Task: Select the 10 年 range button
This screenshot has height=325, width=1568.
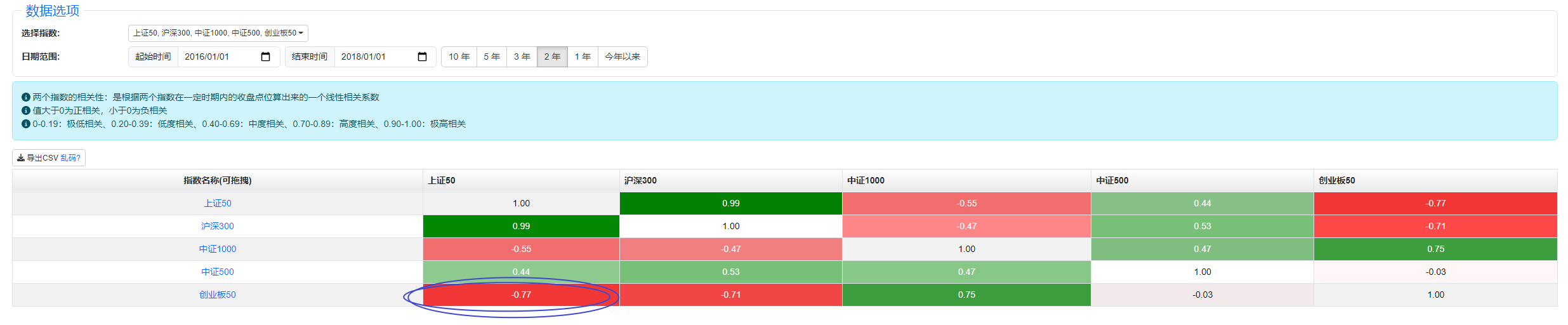Action: pyautogui.click(x=459, y=56)
